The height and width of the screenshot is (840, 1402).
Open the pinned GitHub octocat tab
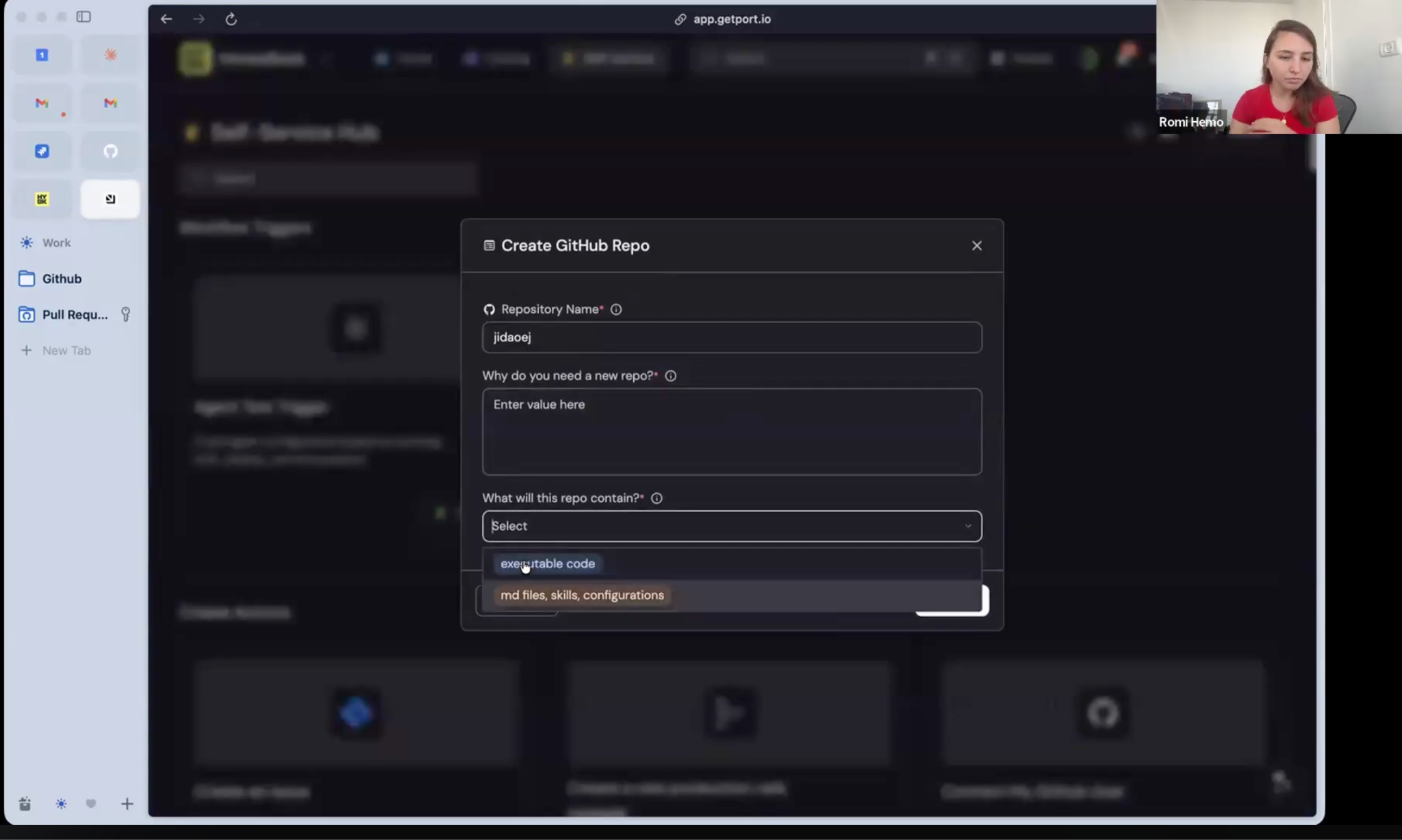click(x=110, y=151)
